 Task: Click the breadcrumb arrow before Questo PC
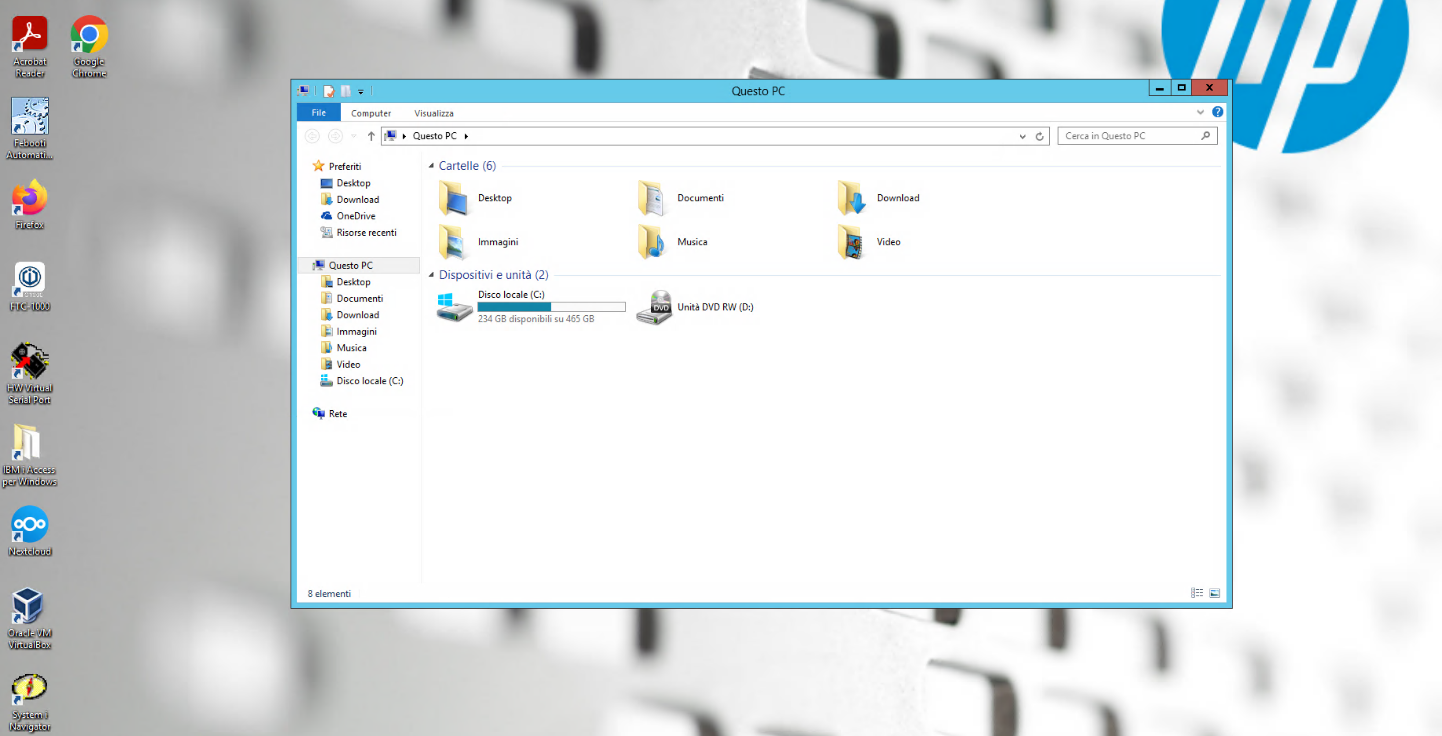pos(404,136)
